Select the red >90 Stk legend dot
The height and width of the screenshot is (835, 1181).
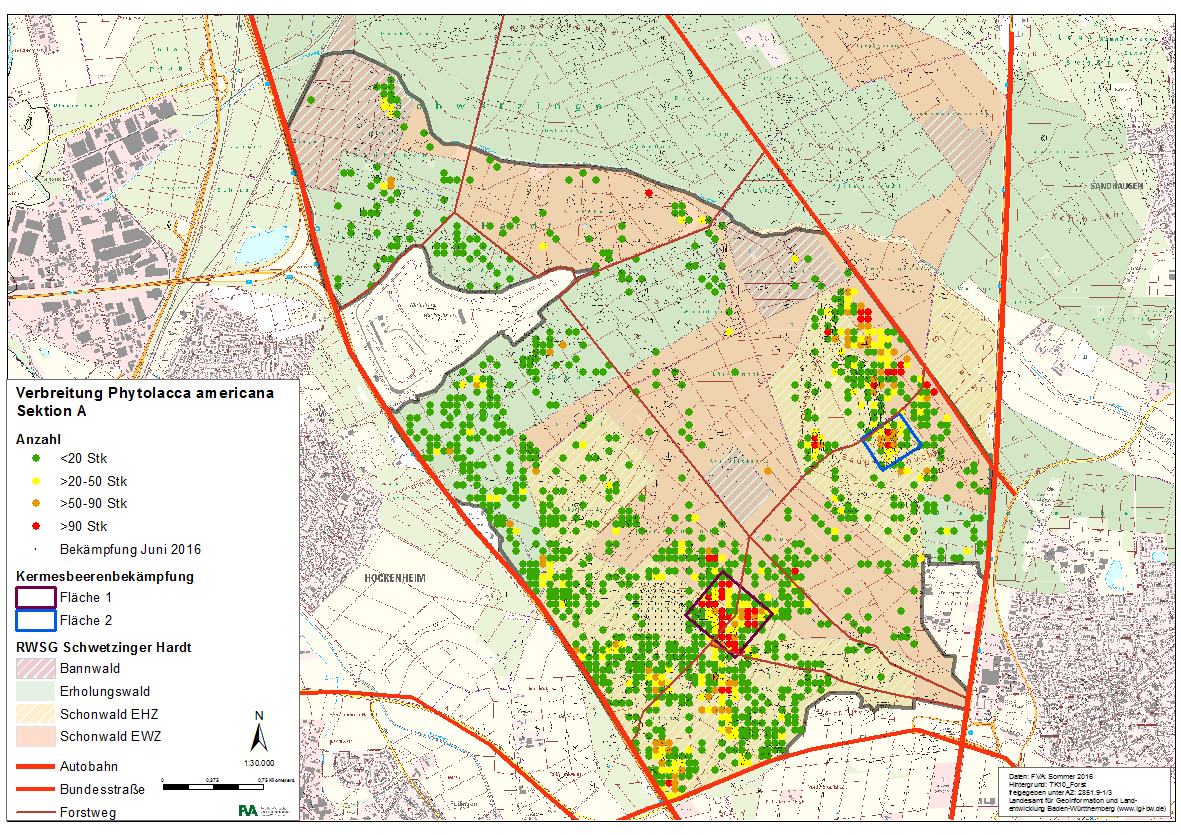point(37,526)
